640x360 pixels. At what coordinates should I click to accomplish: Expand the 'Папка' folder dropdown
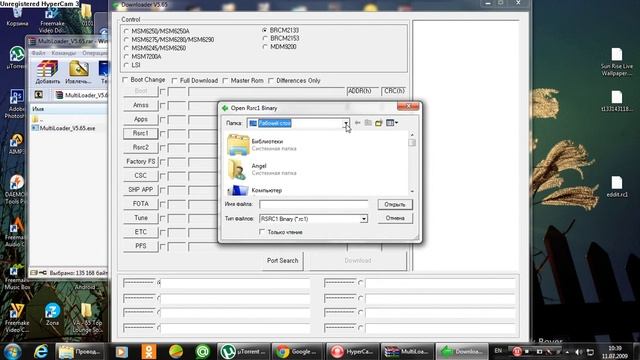coord(346,123)
